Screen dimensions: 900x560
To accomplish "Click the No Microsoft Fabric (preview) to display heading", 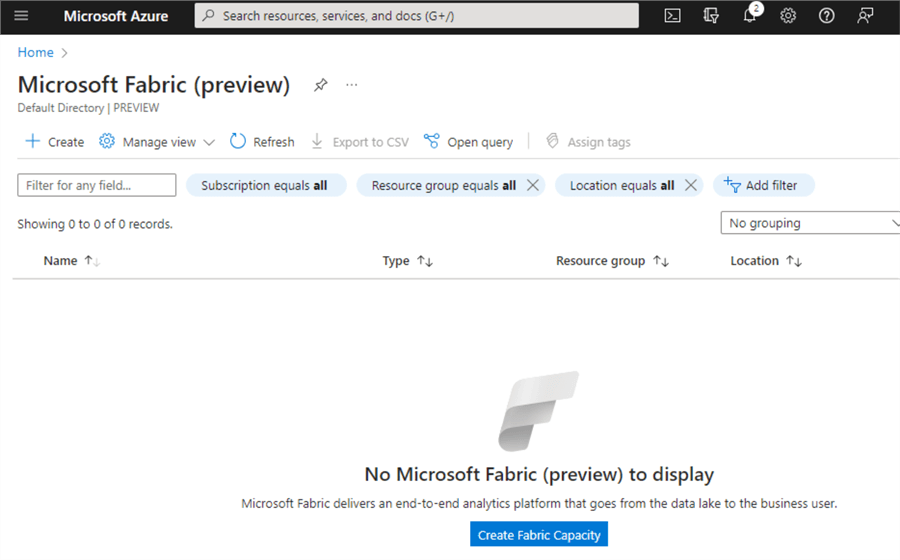I will (x=539, y=475).
